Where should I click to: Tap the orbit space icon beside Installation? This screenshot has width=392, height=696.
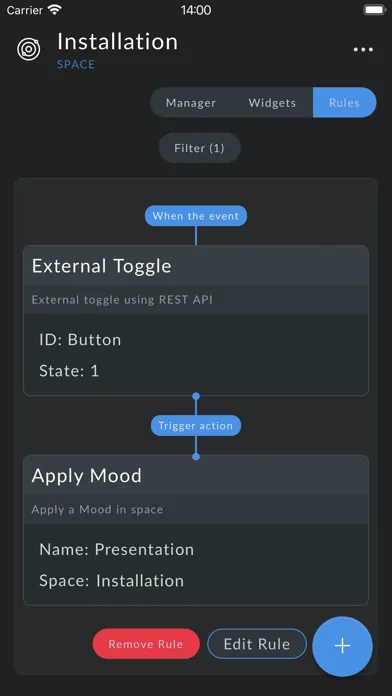(29, 49)
